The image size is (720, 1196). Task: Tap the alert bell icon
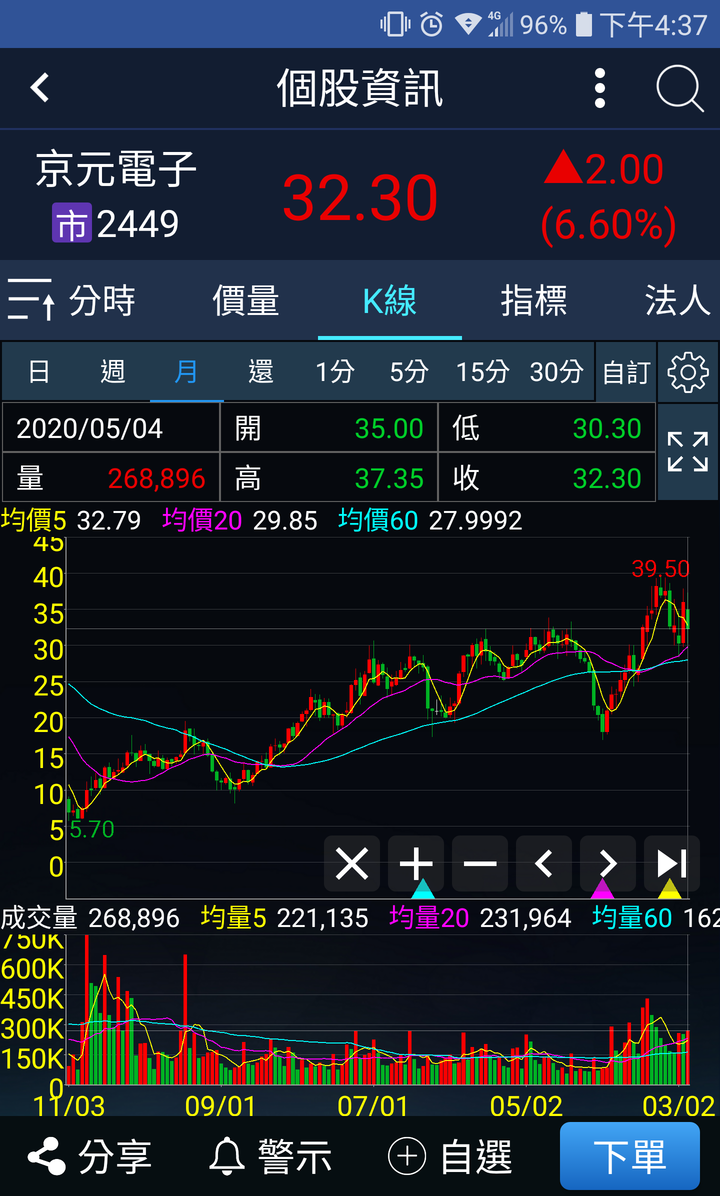(228, 1157)
